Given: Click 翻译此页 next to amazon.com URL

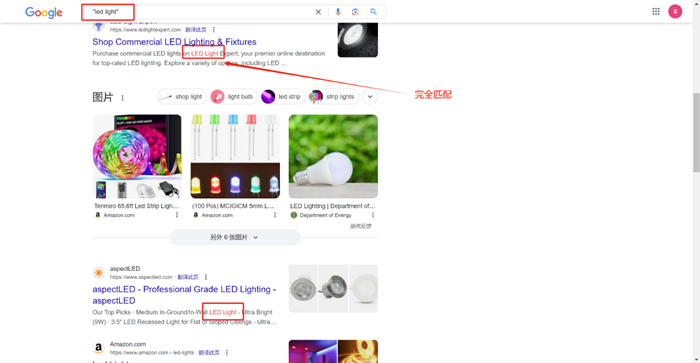Looking at the screenshot, I should tap(209, 353).
